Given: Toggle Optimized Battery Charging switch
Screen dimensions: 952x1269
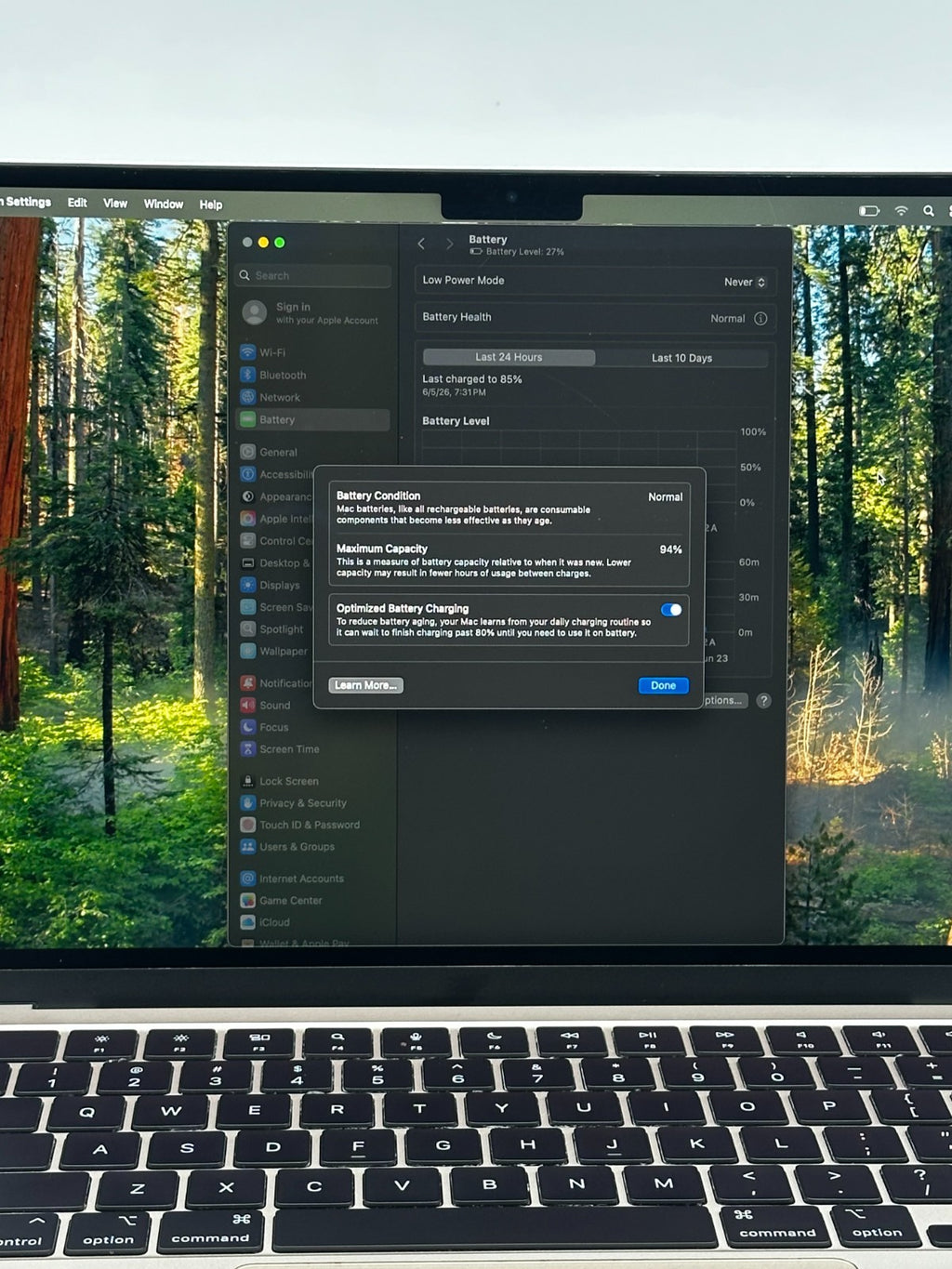Looking at the screenshot, I should click(x=671, y=610).
